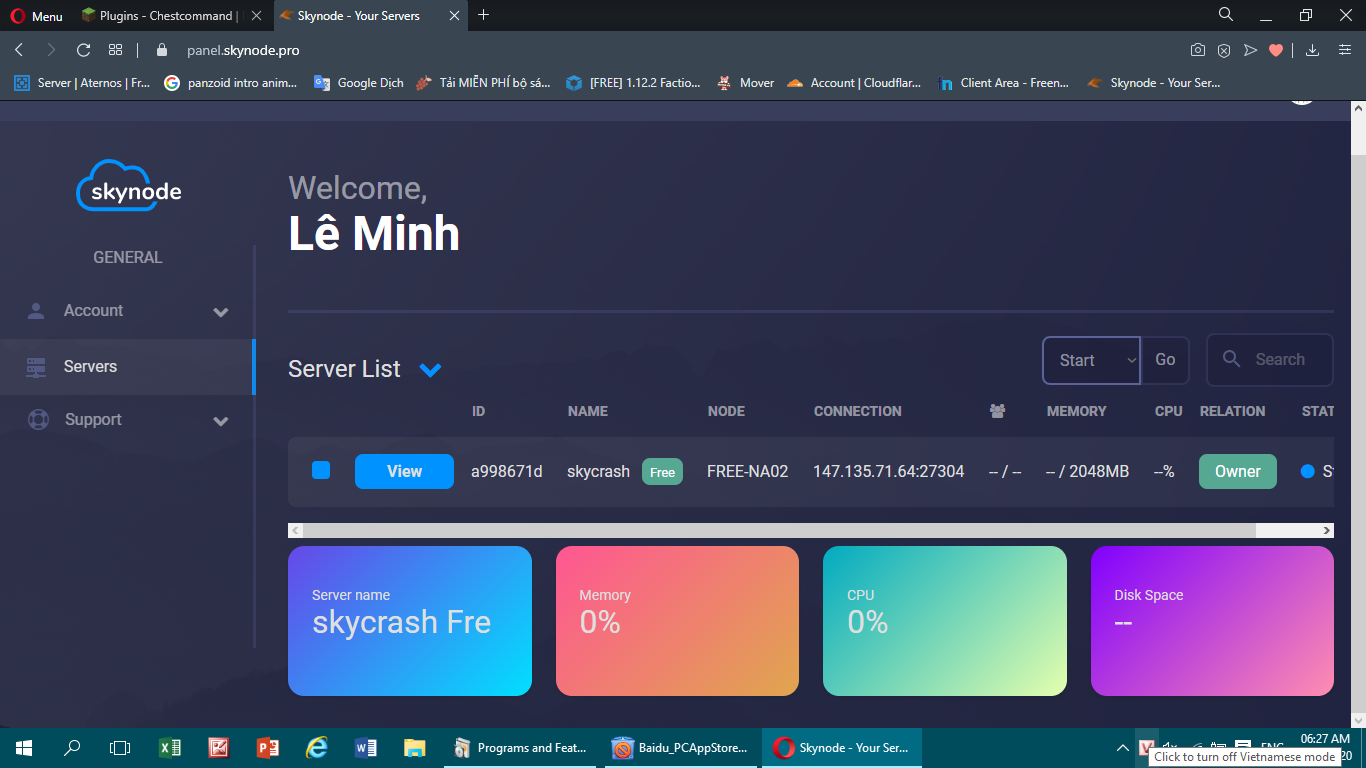The width and height of the screenshot is (1366, 768).
Task: Click the Memory 0% card
Action: [x=677, y=620]
